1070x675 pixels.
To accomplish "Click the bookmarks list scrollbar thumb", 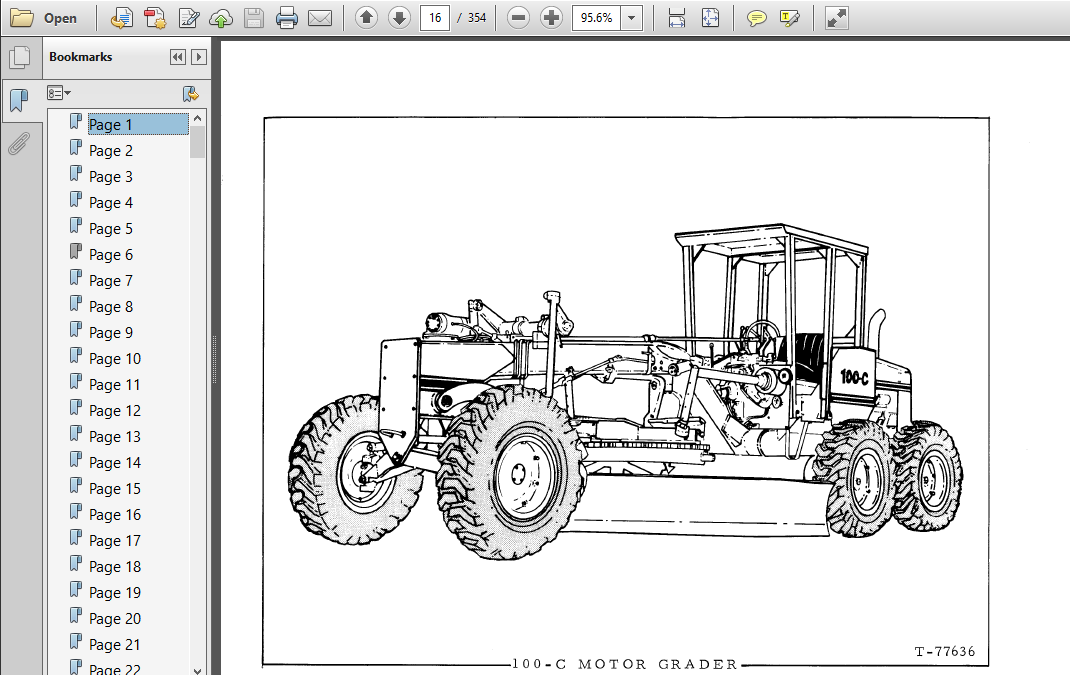I will 197,142.
